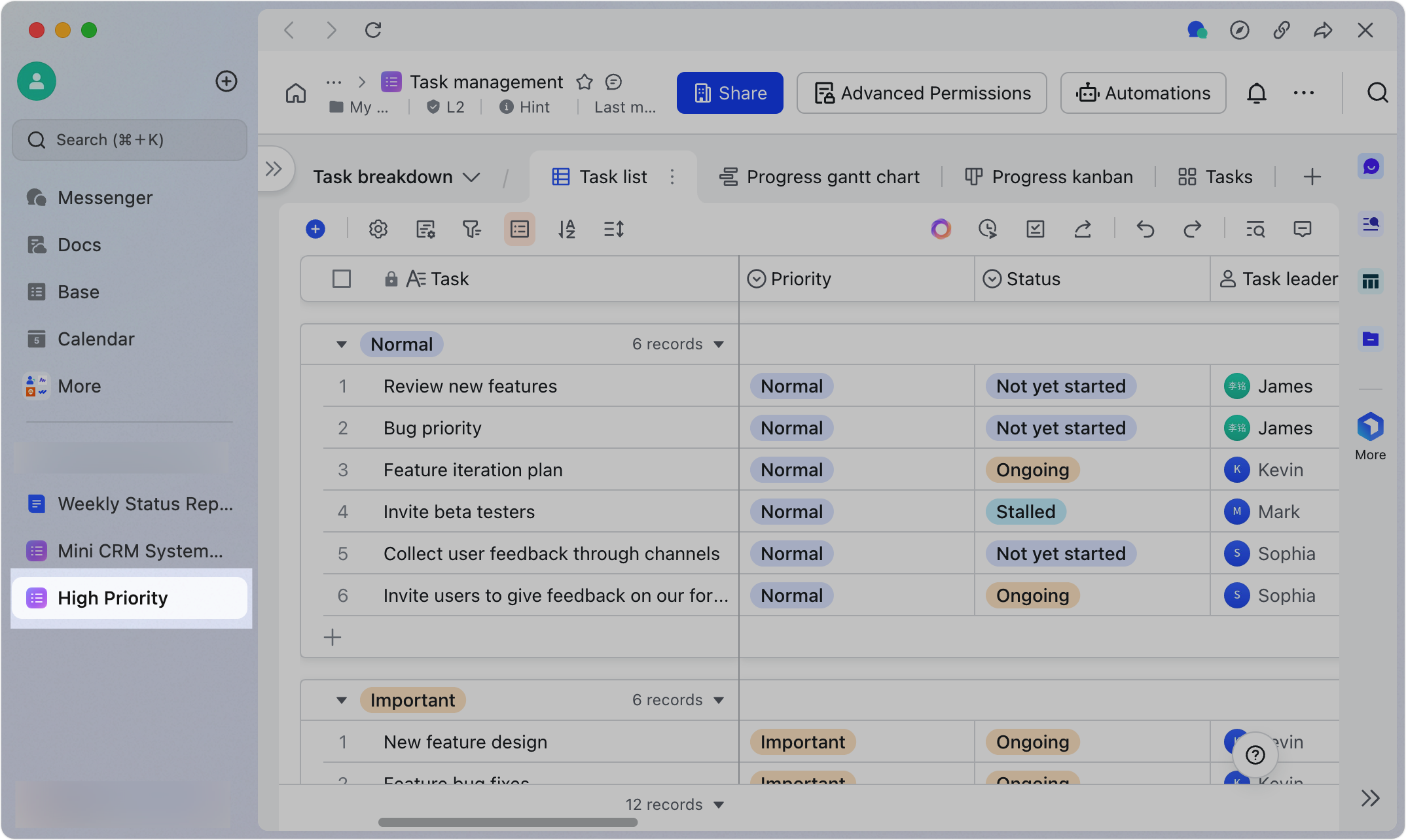Open the 12 records total dropdown
The height and width of the screenshot is (840, 1406).
click(674, 805)
